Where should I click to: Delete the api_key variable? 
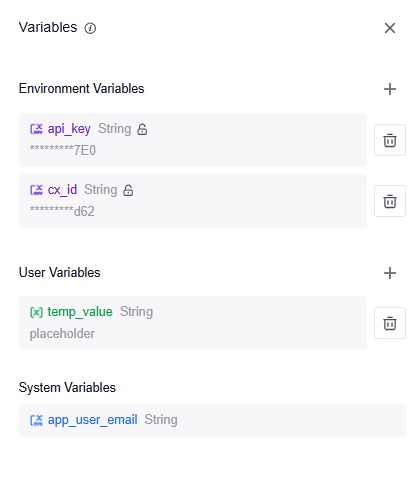(390, 140)
